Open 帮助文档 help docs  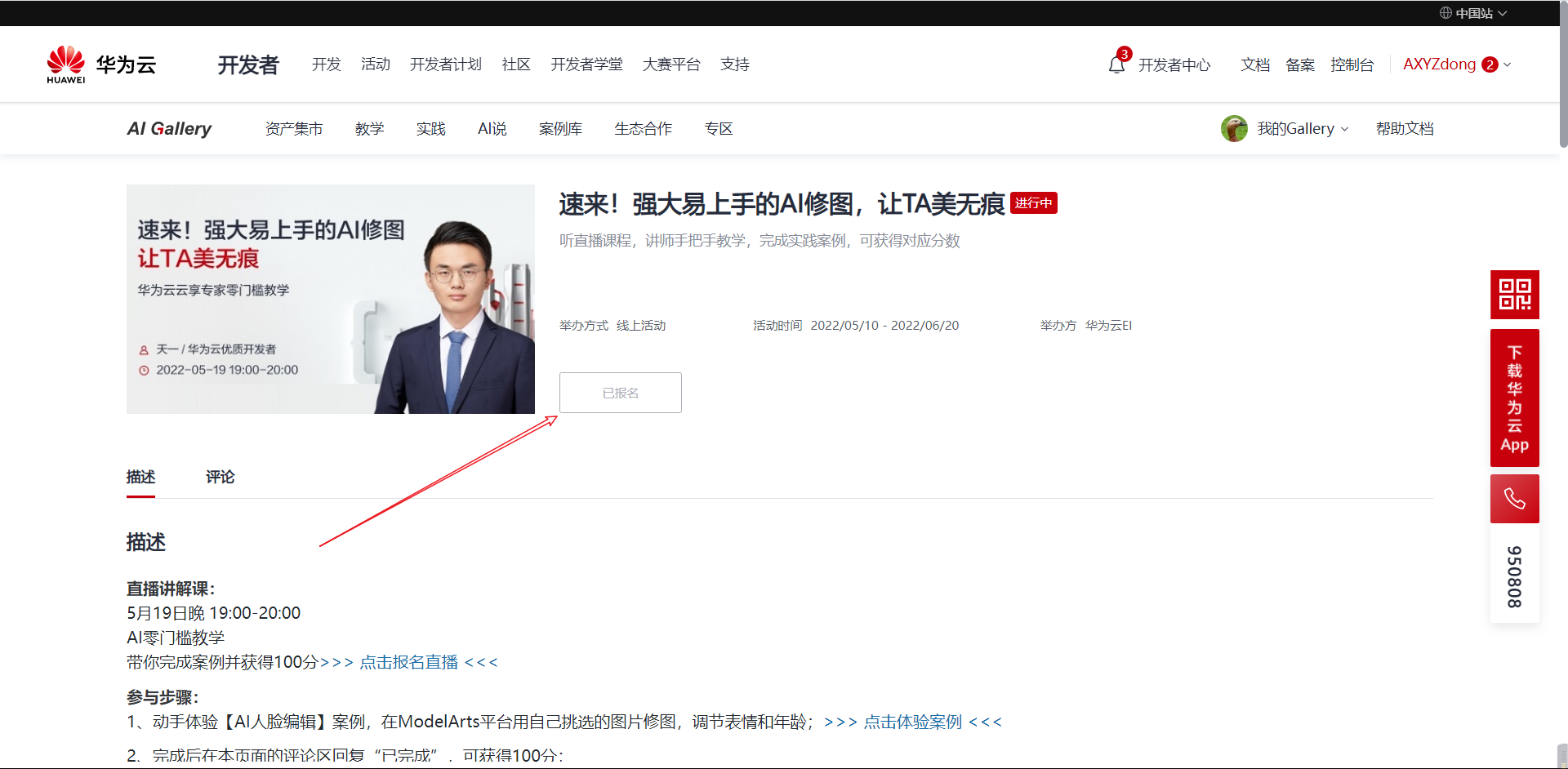pyautogui.click(x=1405, y=129)
